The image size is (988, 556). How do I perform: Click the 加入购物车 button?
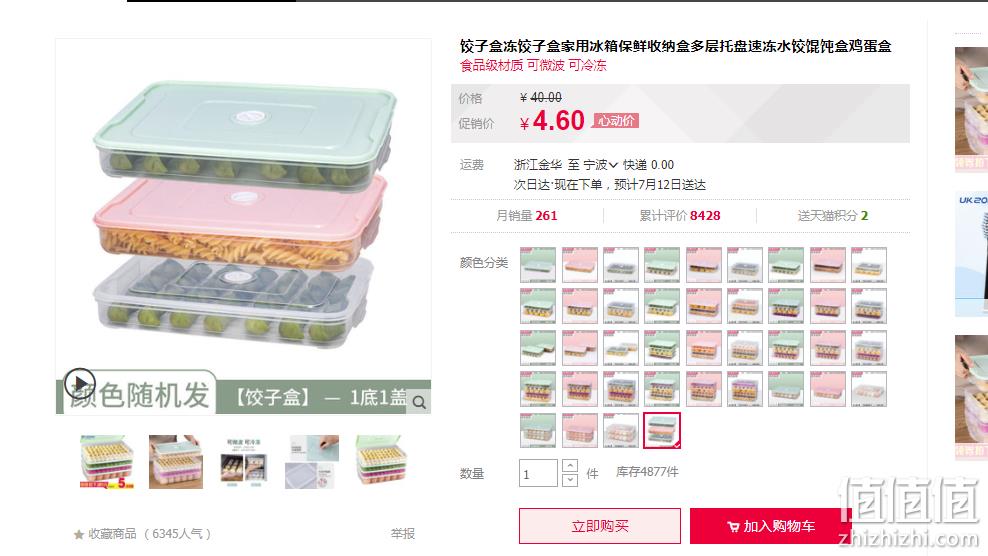click(771, 526)
